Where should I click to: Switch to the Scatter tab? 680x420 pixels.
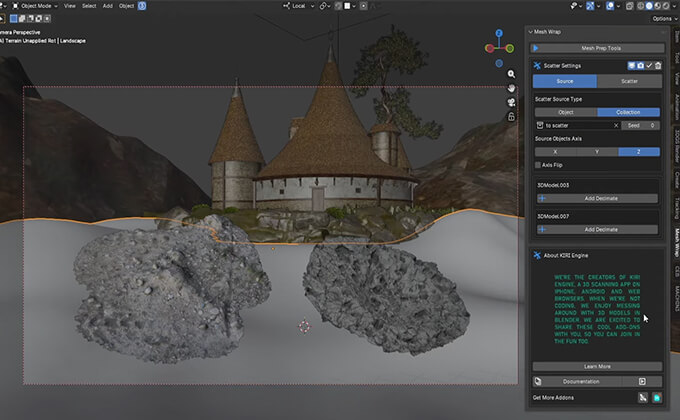[x=629, y=81]
